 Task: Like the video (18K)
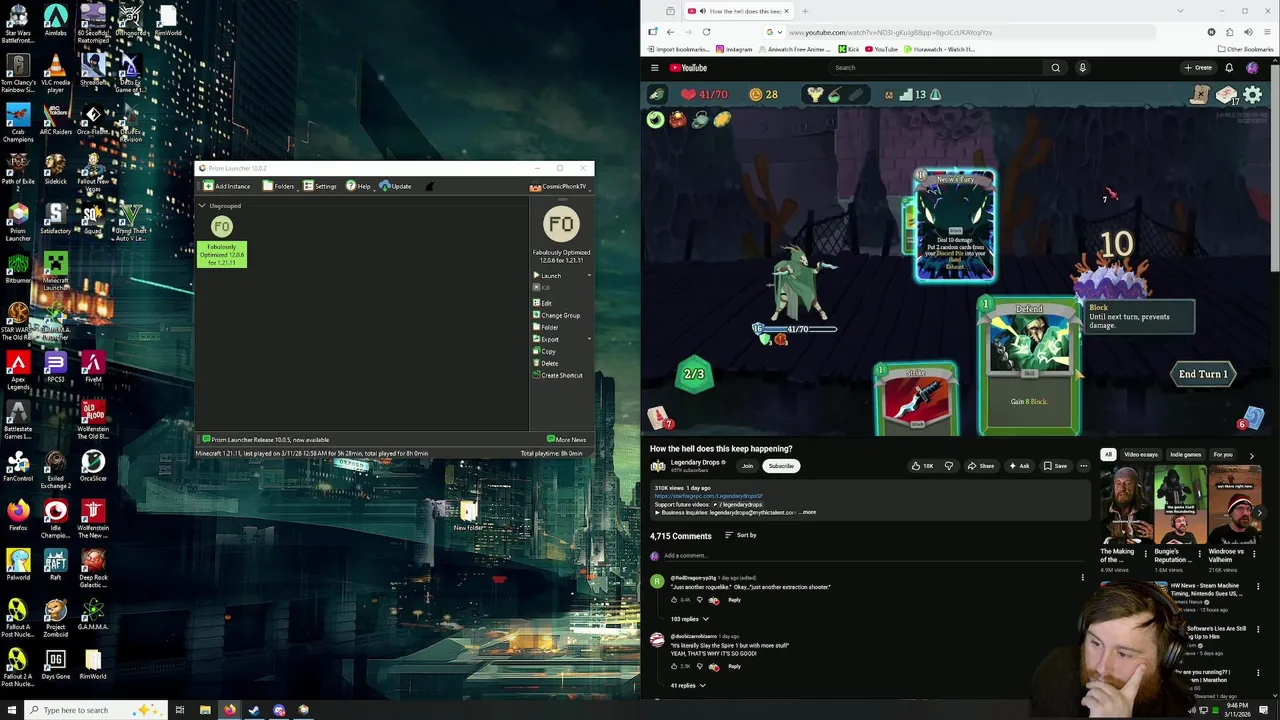point(922,466)
